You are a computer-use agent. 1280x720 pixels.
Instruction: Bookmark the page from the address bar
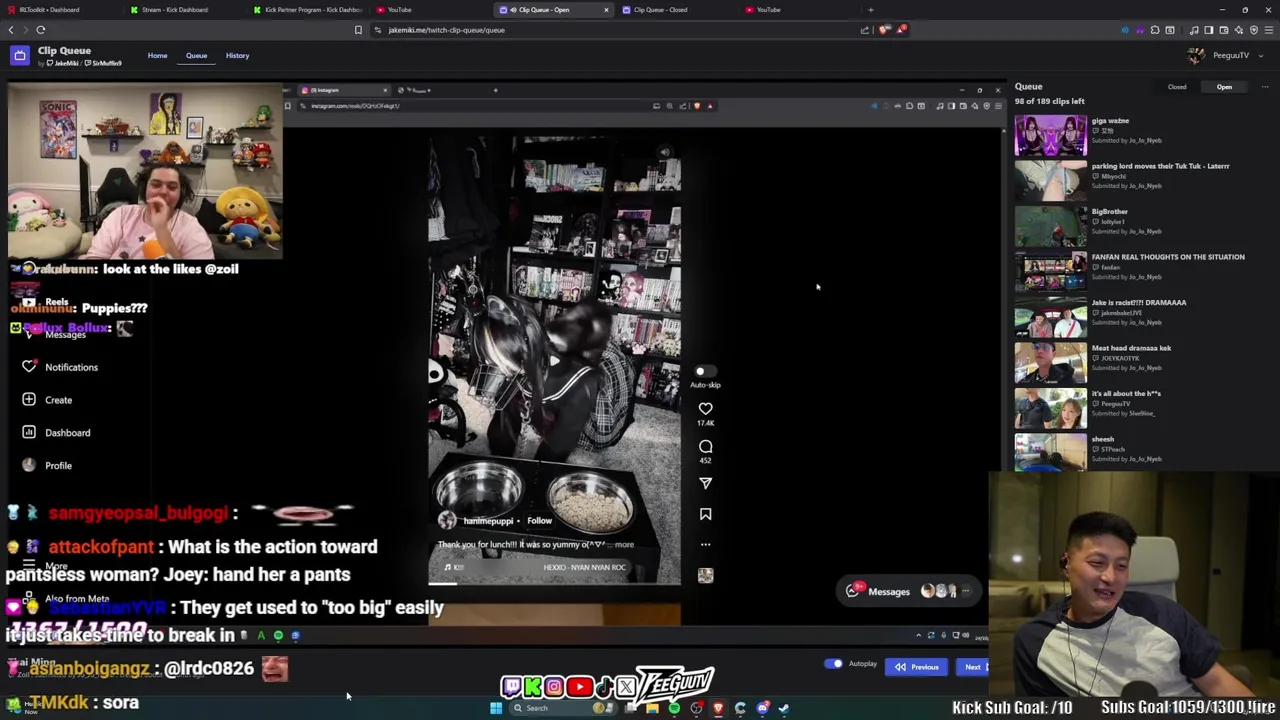[358, 30]
